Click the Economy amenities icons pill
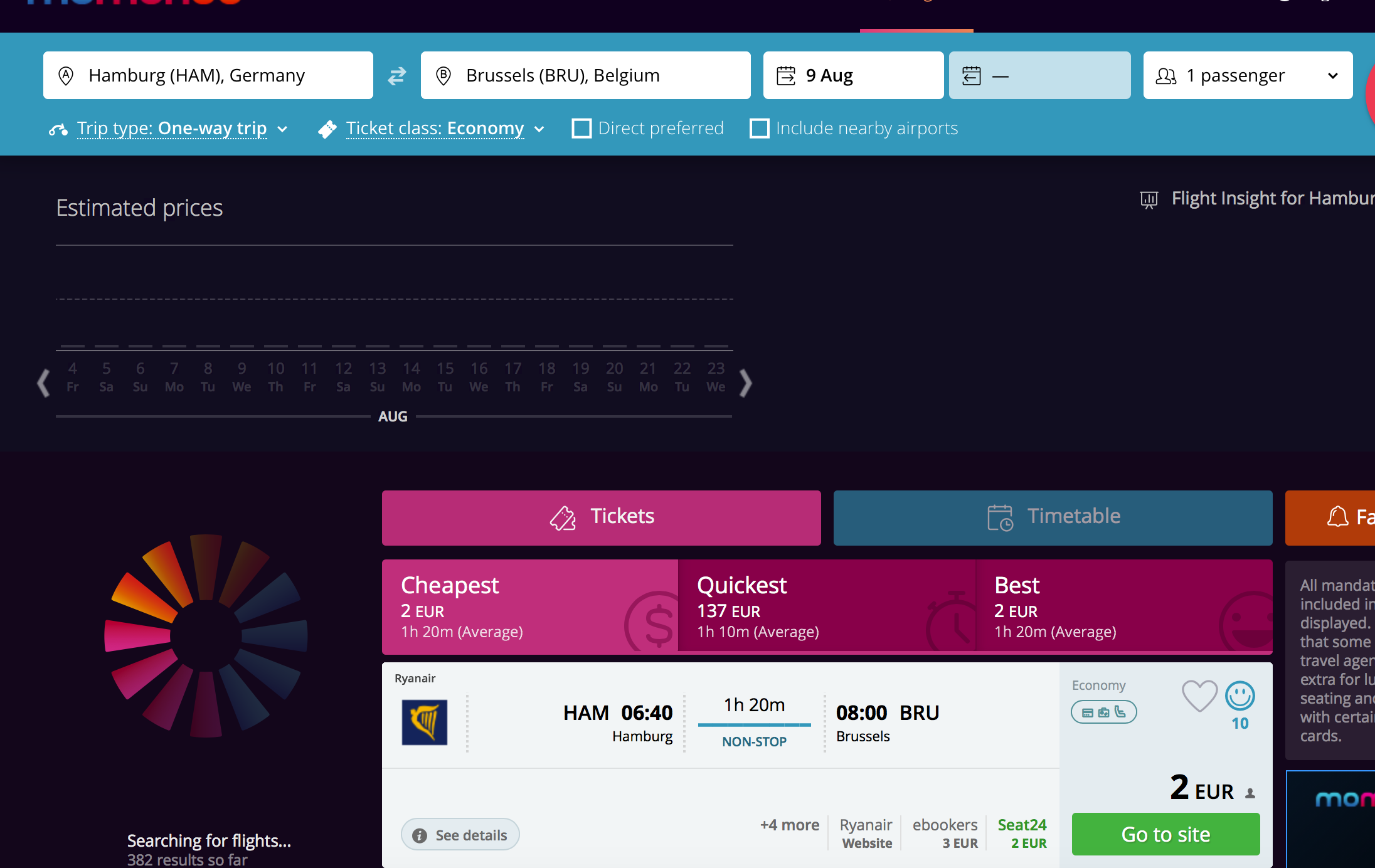 pos(1104,712)
